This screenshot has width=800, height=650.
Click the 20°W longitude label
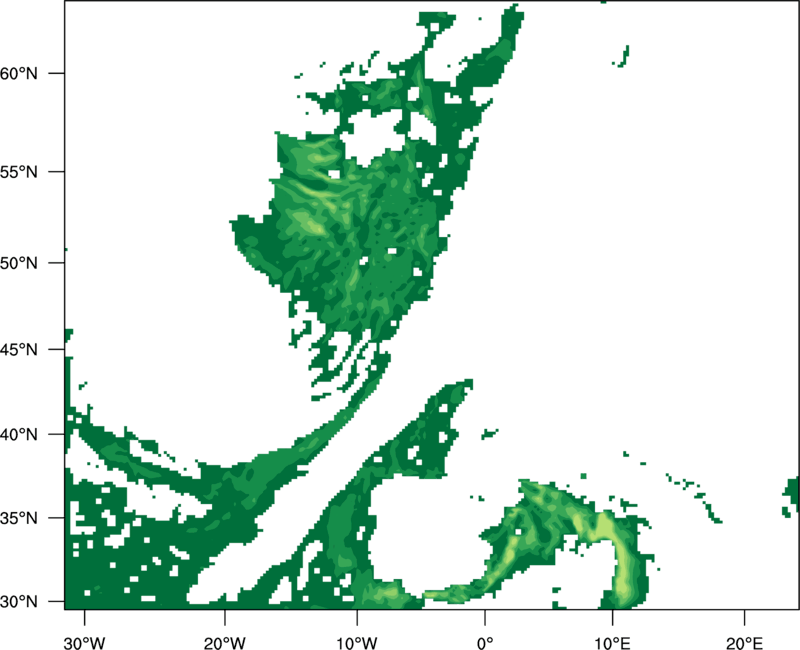224,643
